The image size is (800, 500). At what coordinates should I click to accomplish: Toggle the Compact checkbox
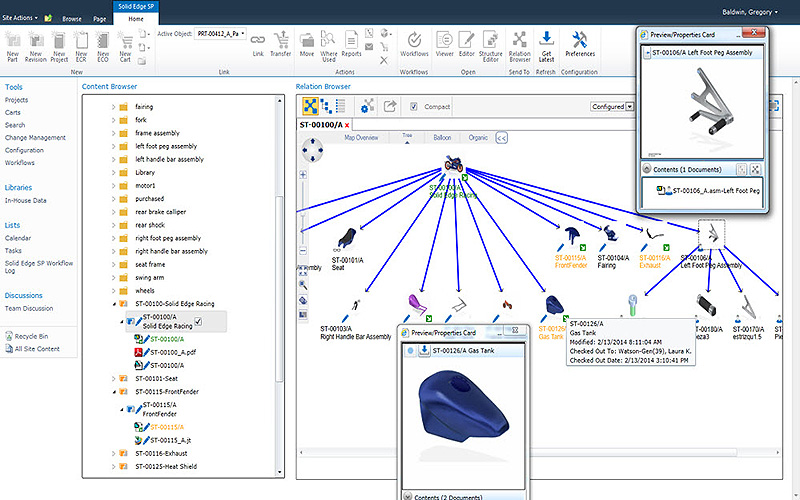(414, 107)
